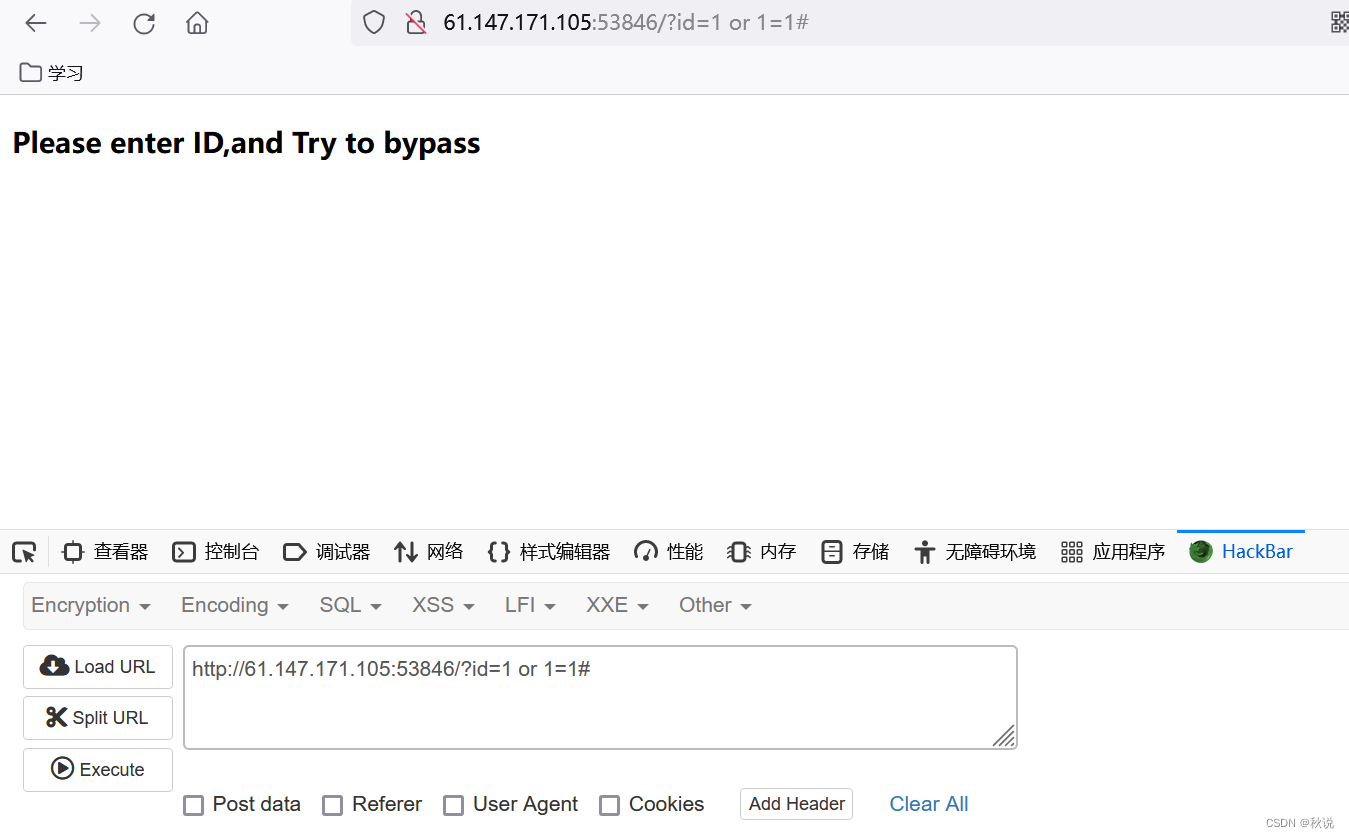Click the Split URL button
This screenshot has width=1349, height=838.
pos(98,718)
